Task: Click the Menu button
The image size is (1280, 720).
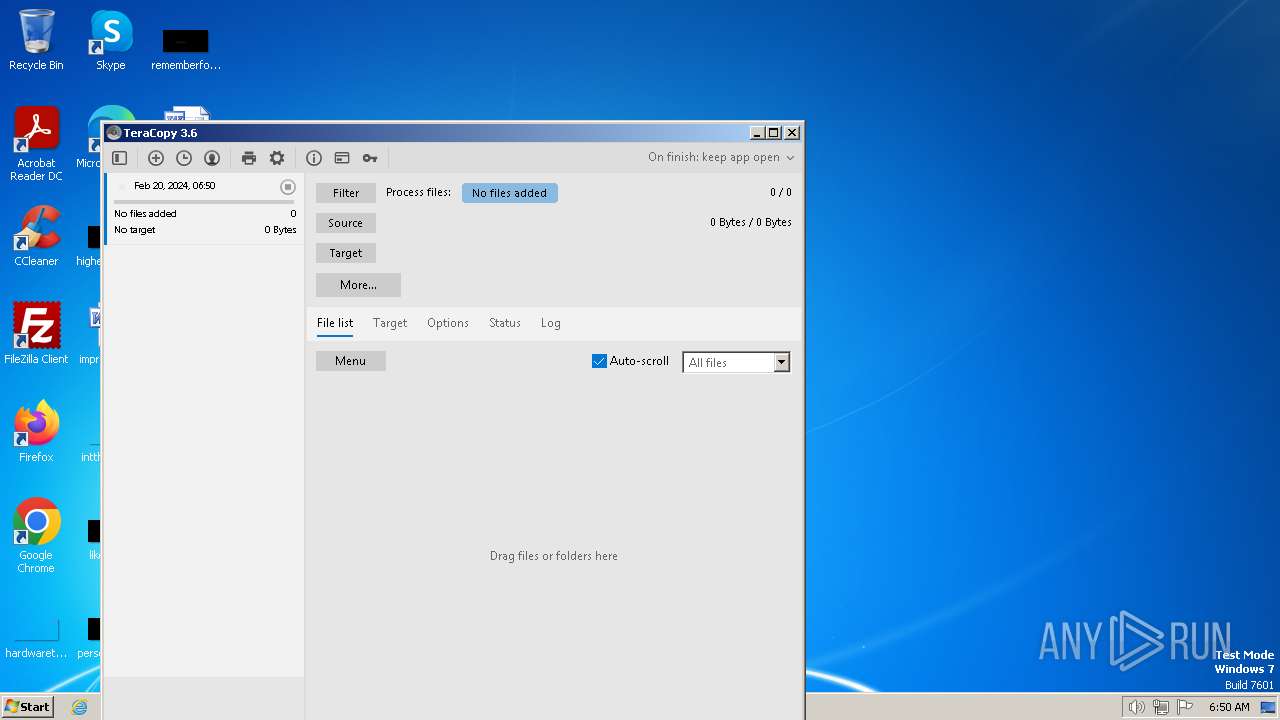Action: pyautogui.click(x=351, y=361)
